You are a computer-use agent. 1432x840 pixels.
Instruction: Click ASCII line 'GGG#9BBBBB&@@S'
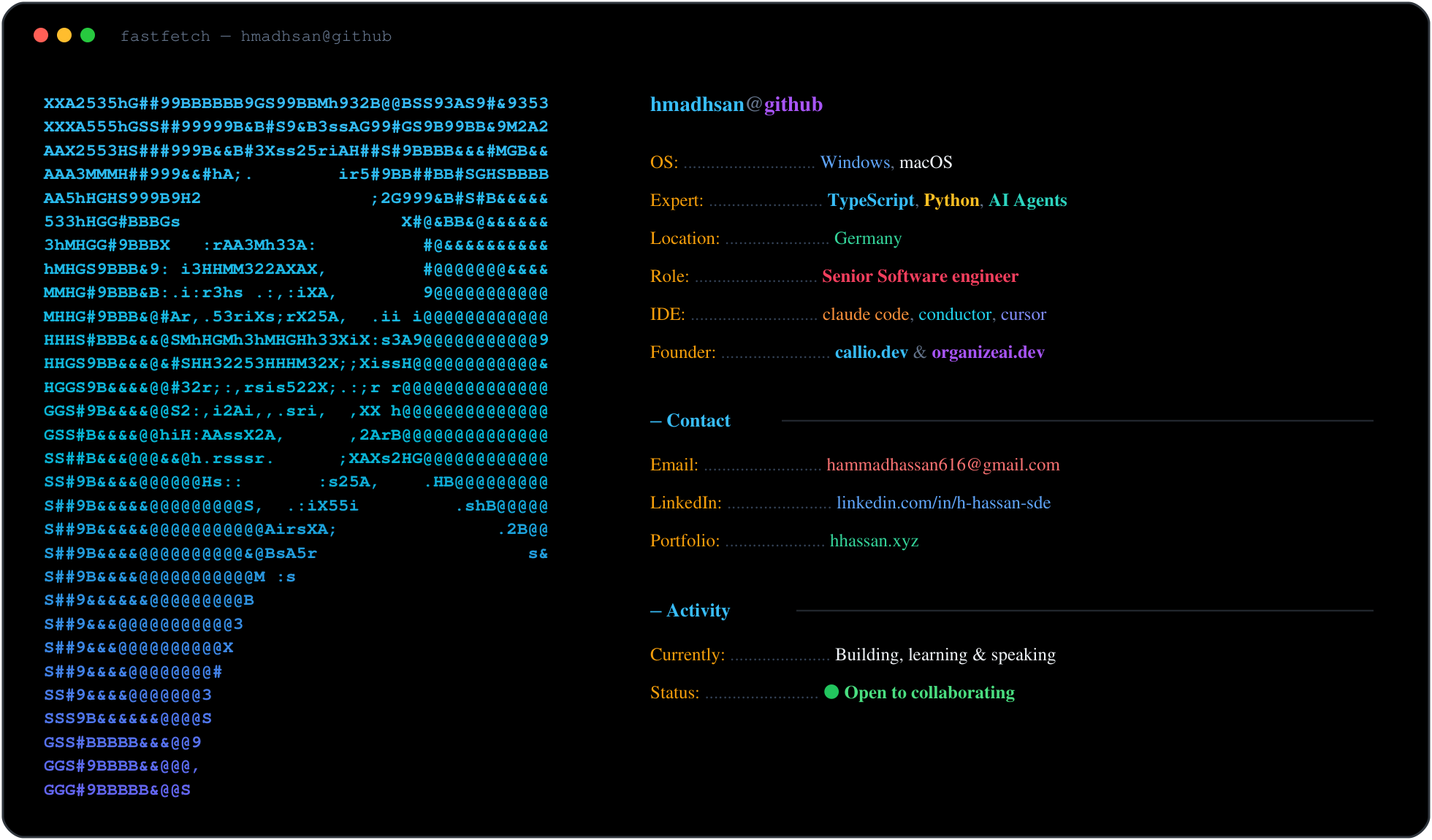point(117,790)
